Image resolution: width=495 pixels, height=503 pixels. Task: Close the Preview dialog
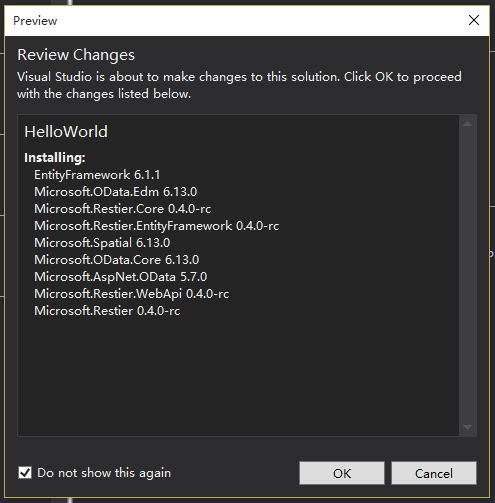point(474,20)
